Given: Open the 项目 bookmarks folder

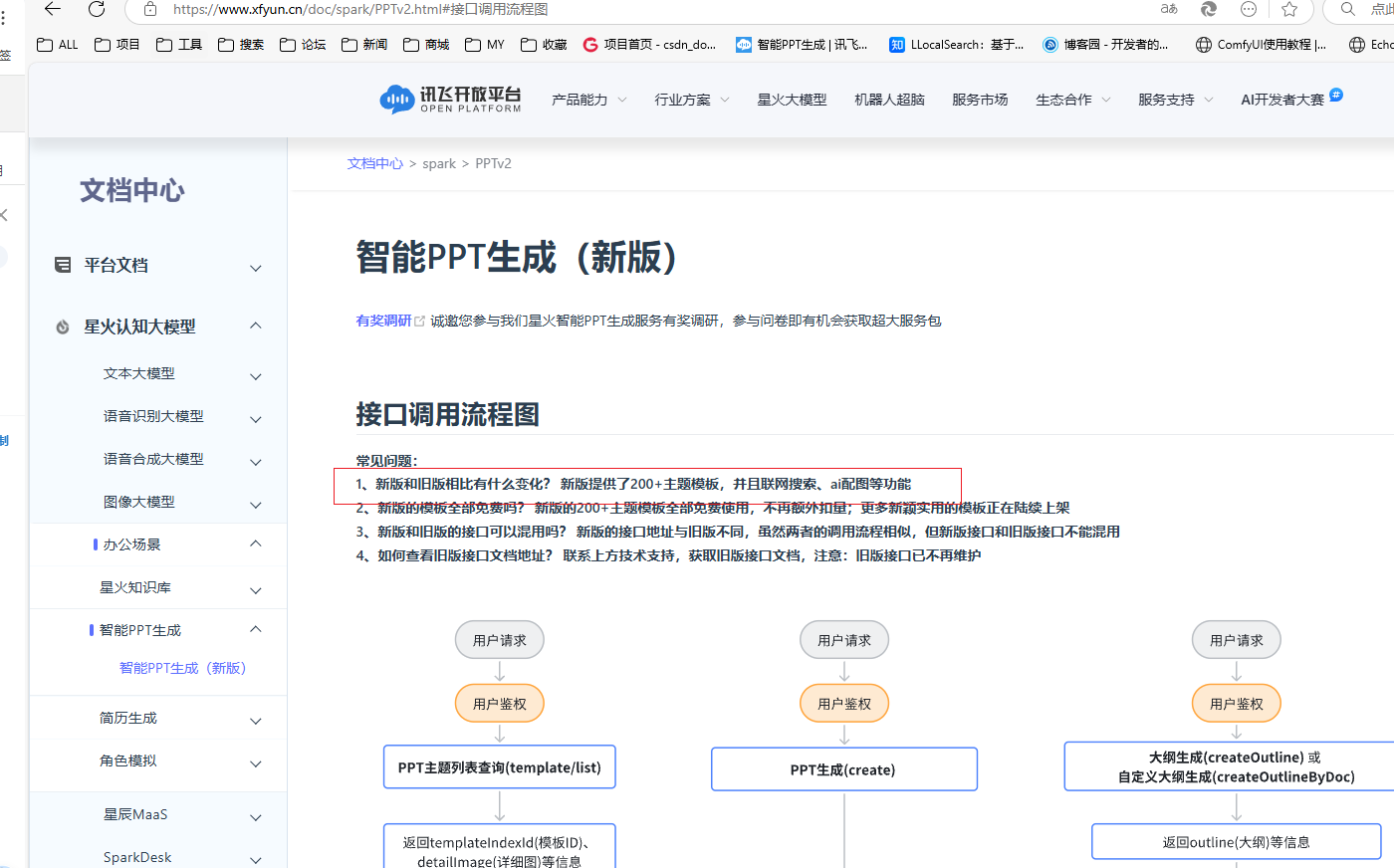Looking at the screenshot, I should pos(117,45).
